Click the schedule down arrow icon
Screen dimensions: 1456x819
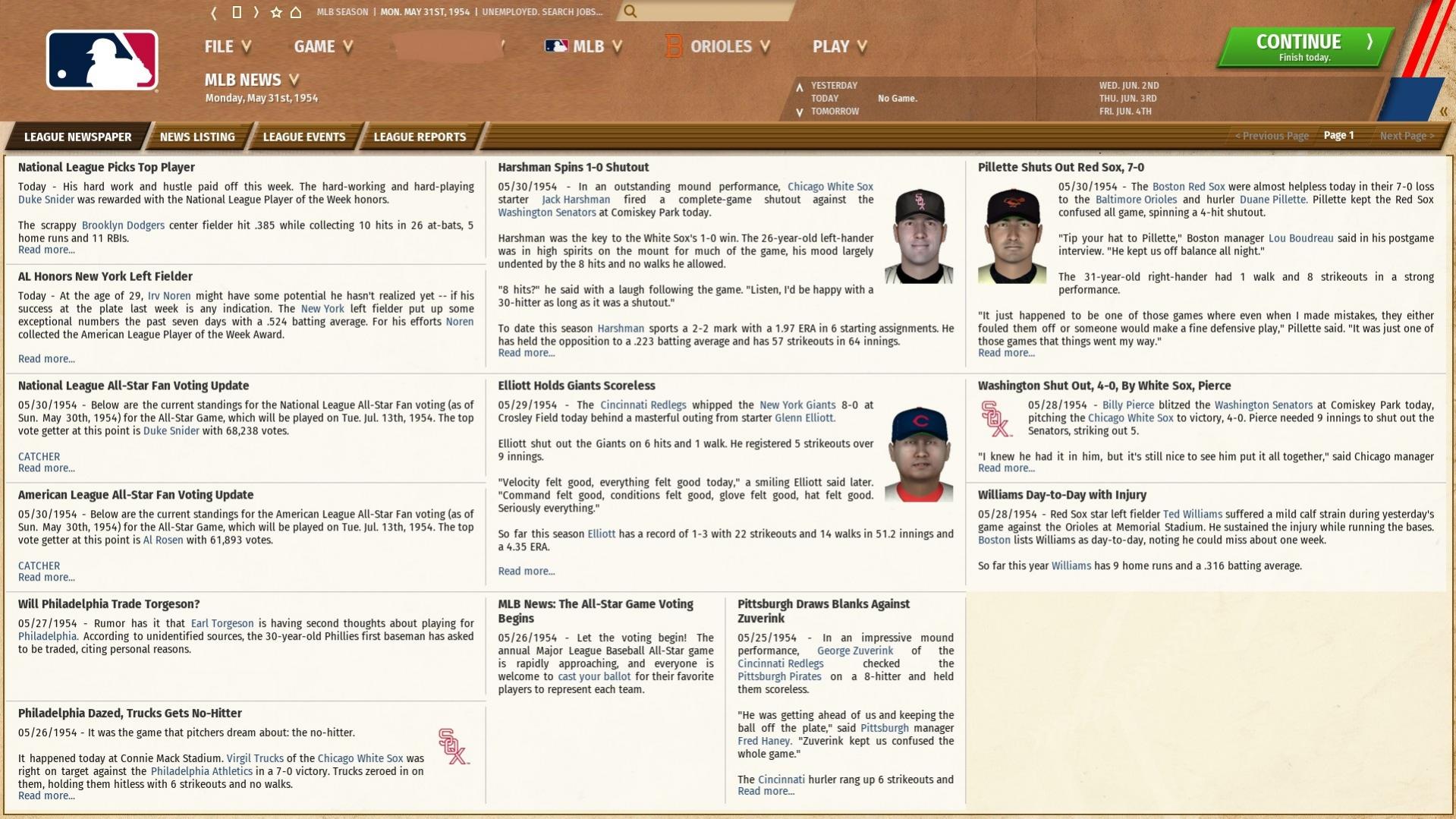(799, 112)
